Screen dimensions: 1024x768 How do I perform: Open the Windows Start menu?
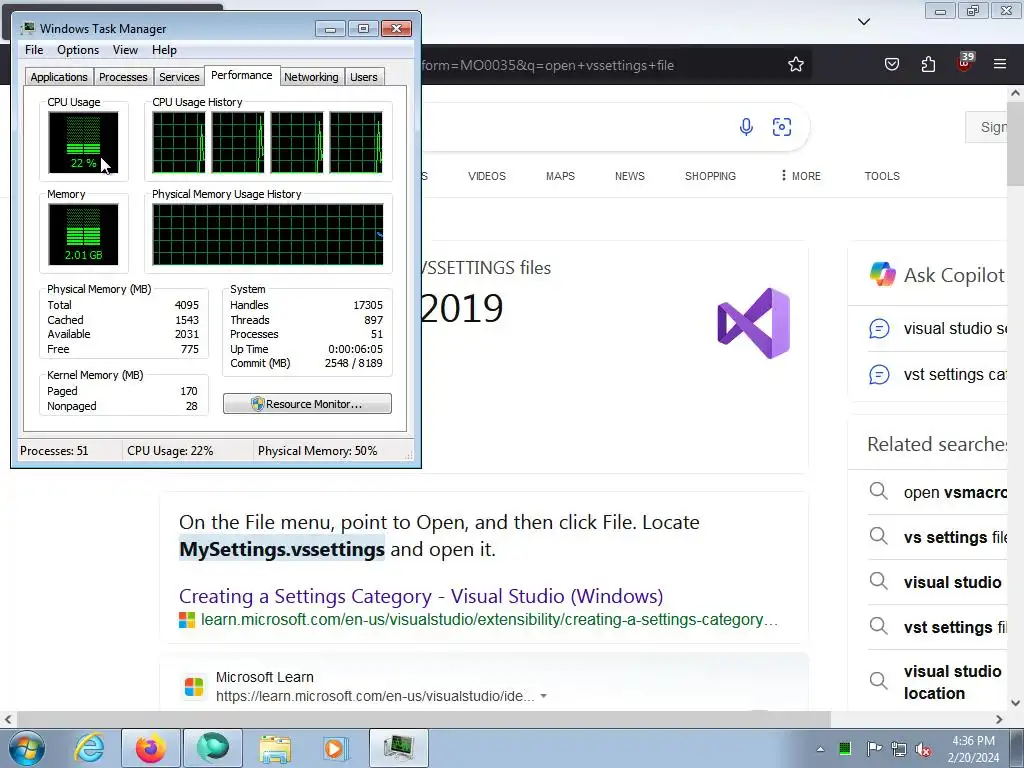pos(27,748)
